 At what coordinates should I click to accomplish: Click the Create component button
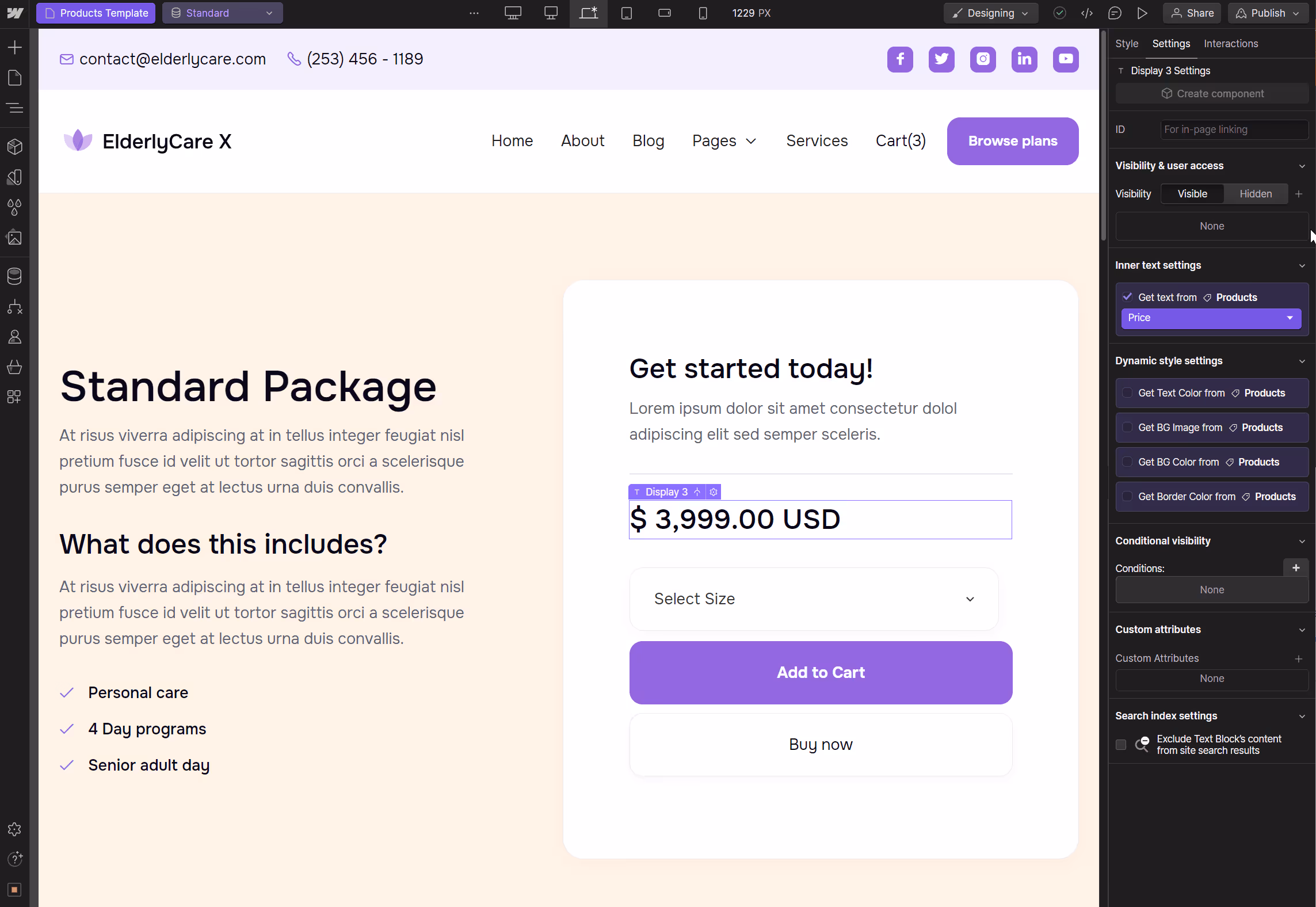click(x=1211, y=93)
